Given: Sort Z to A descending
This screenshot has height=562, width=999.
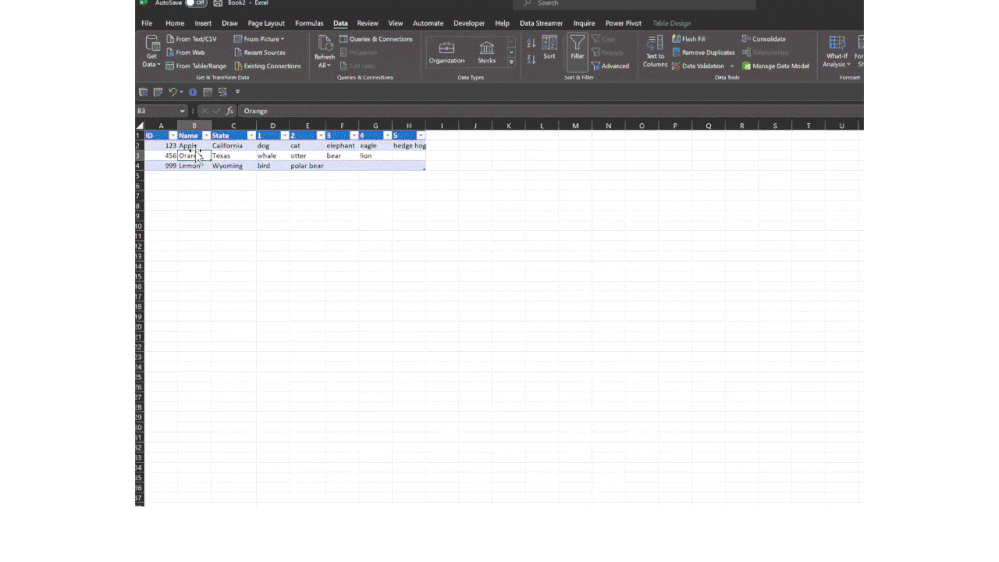Looking at the screenshot, I should [531, 59].
